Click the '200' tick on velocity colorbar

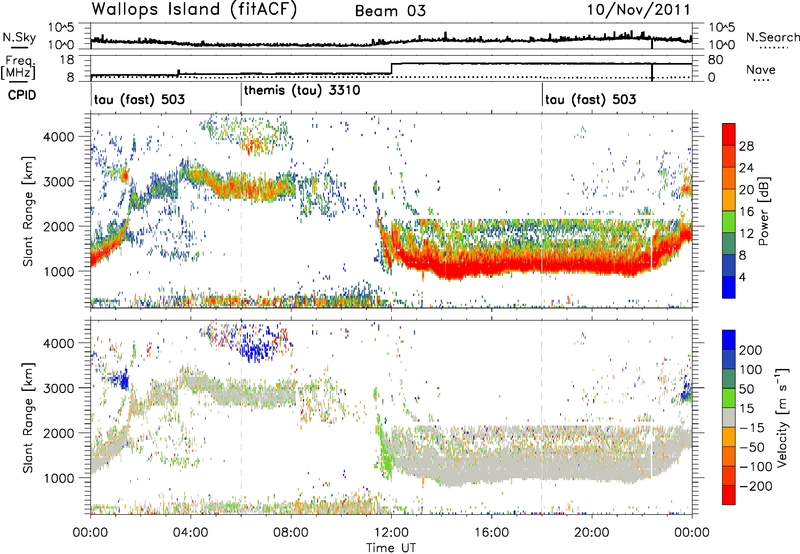[x=751, y=350]
